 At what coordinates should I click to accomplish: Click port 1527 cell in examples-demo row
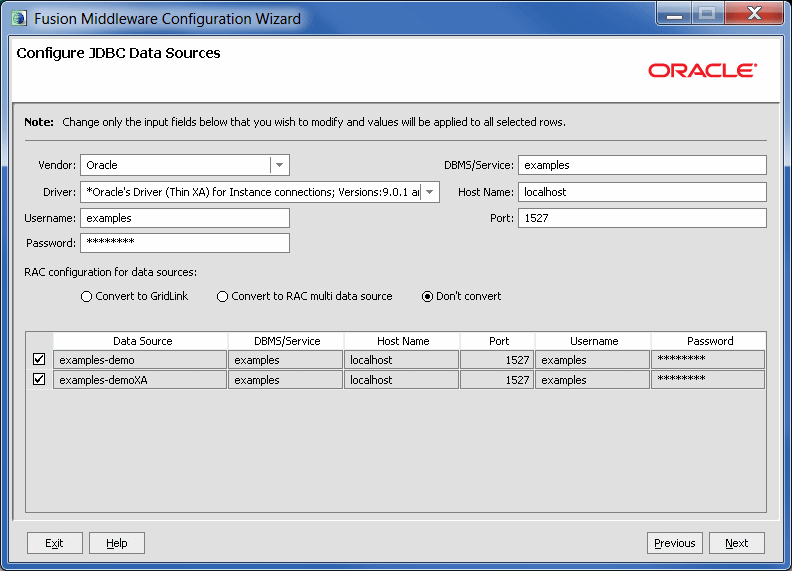coord(497,360)
